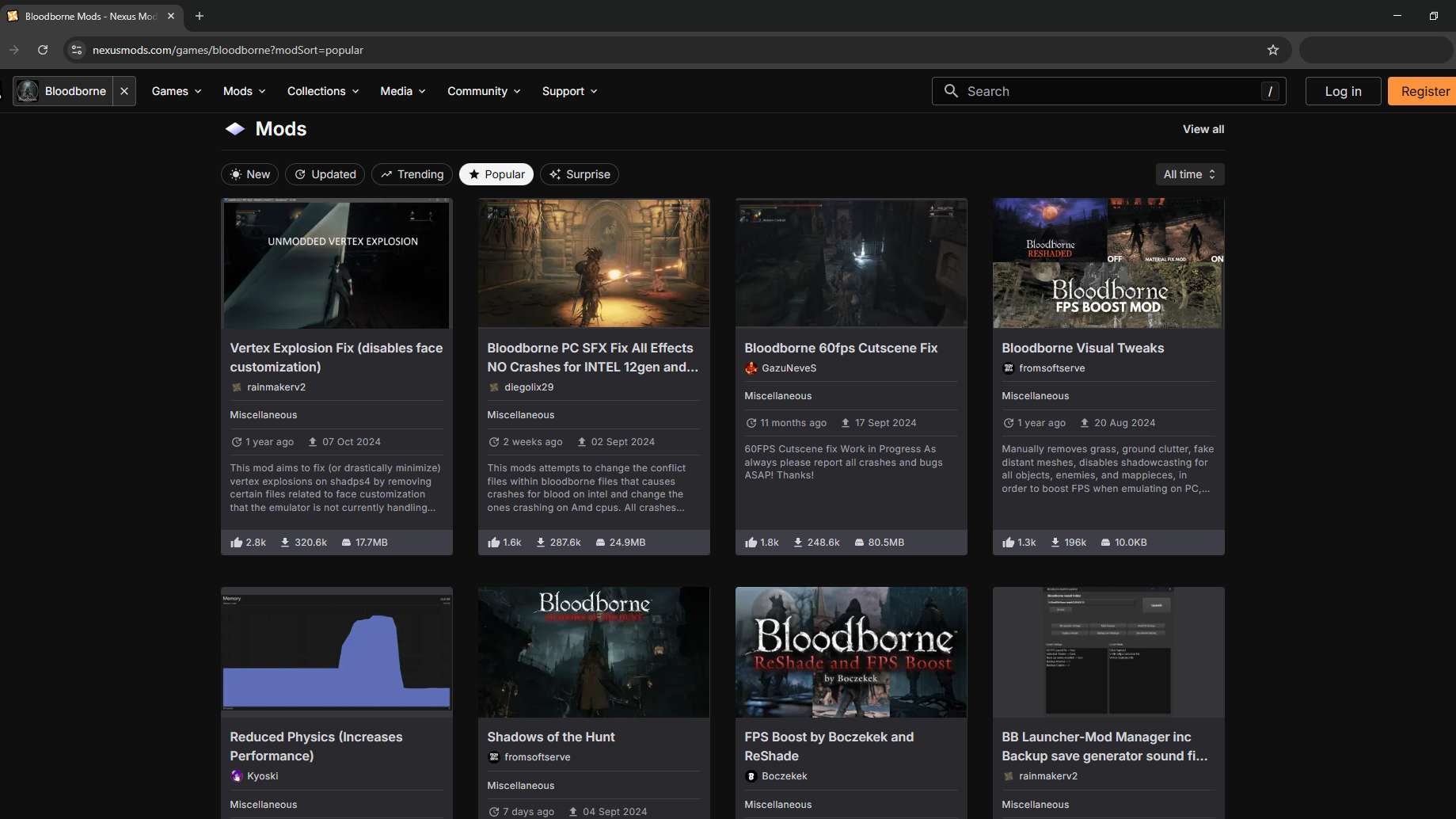The image size is (1456, 819).
Task: Click the View all mods link
Action: pos(1203,129)
